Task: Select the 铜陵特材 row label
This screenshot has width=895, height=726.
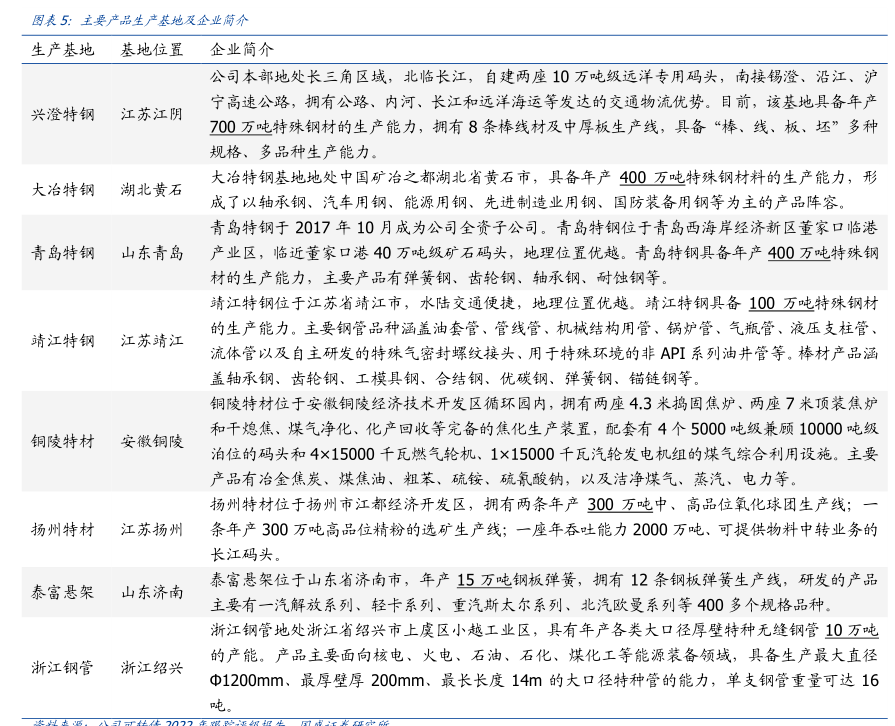Action: (x=63, y=441)
